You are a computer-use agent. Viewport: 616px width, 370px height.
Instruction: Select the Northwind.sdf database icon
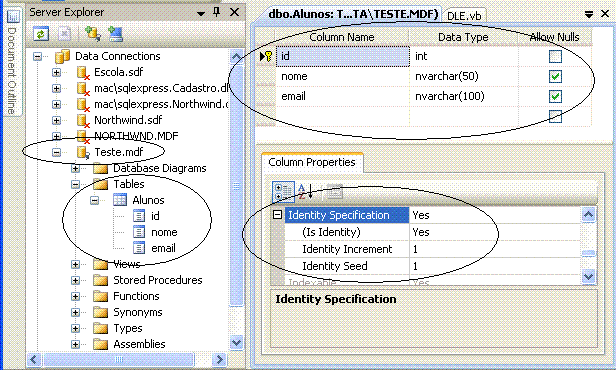pos(82,121)
